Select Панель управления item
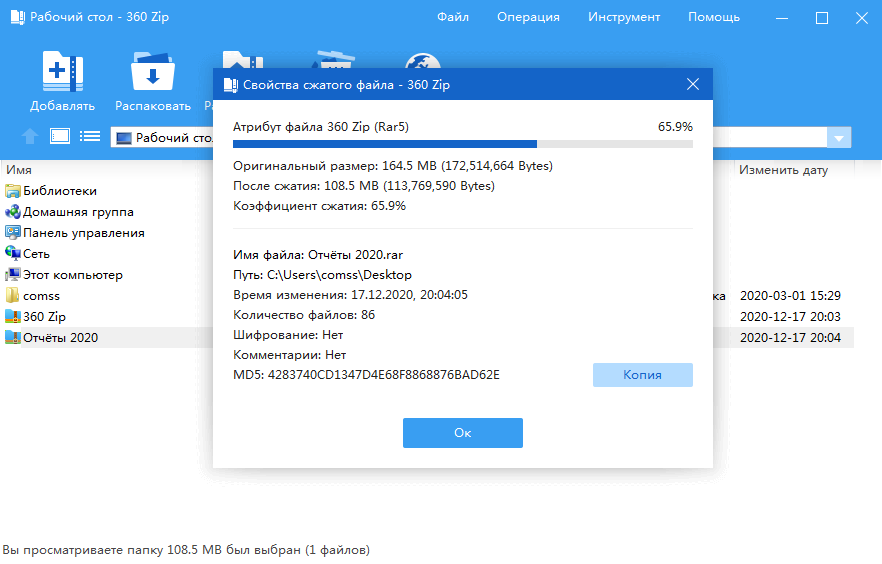Viewport: 882px width, 564px height. click(84, 233)
